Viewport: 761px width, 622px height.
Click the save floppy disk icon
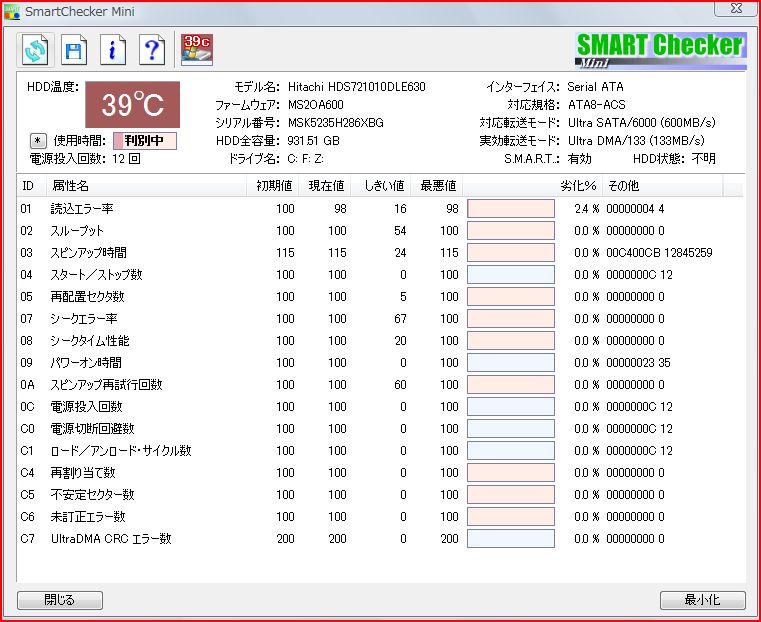73,49
